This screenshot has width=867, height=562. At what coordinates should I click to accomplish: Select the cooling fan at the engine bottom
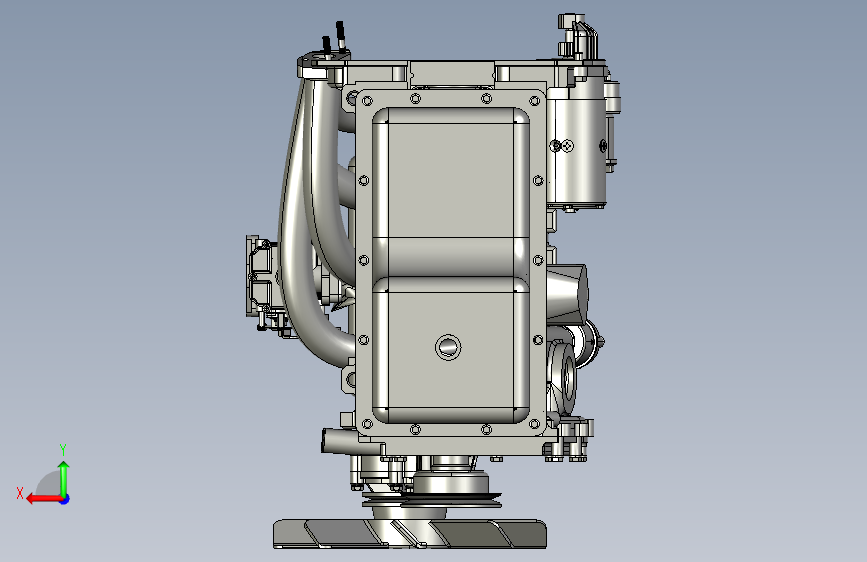(410, 533)
